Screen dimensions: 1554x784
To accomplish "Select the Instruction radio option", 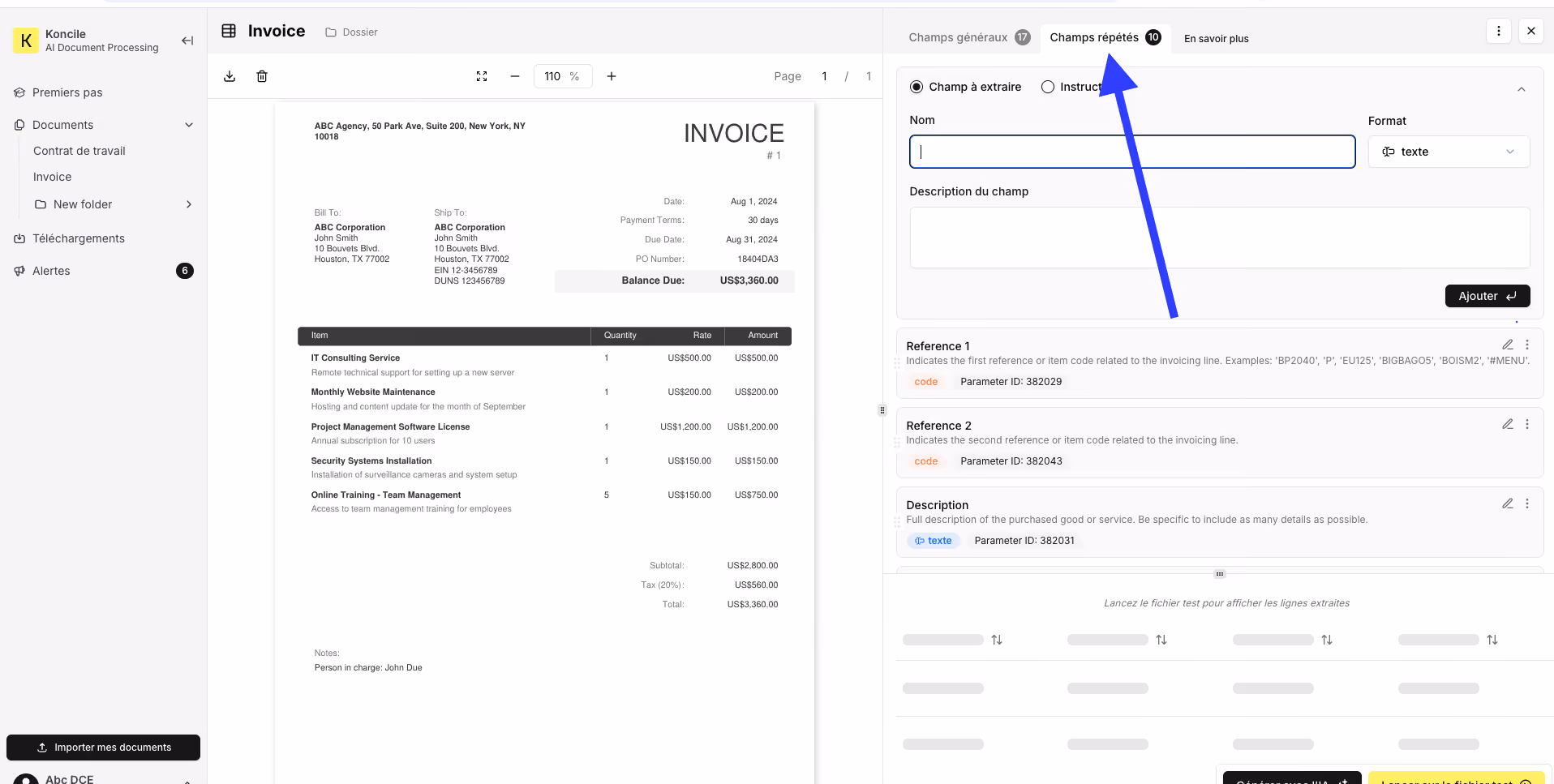I will (1048, 87).
